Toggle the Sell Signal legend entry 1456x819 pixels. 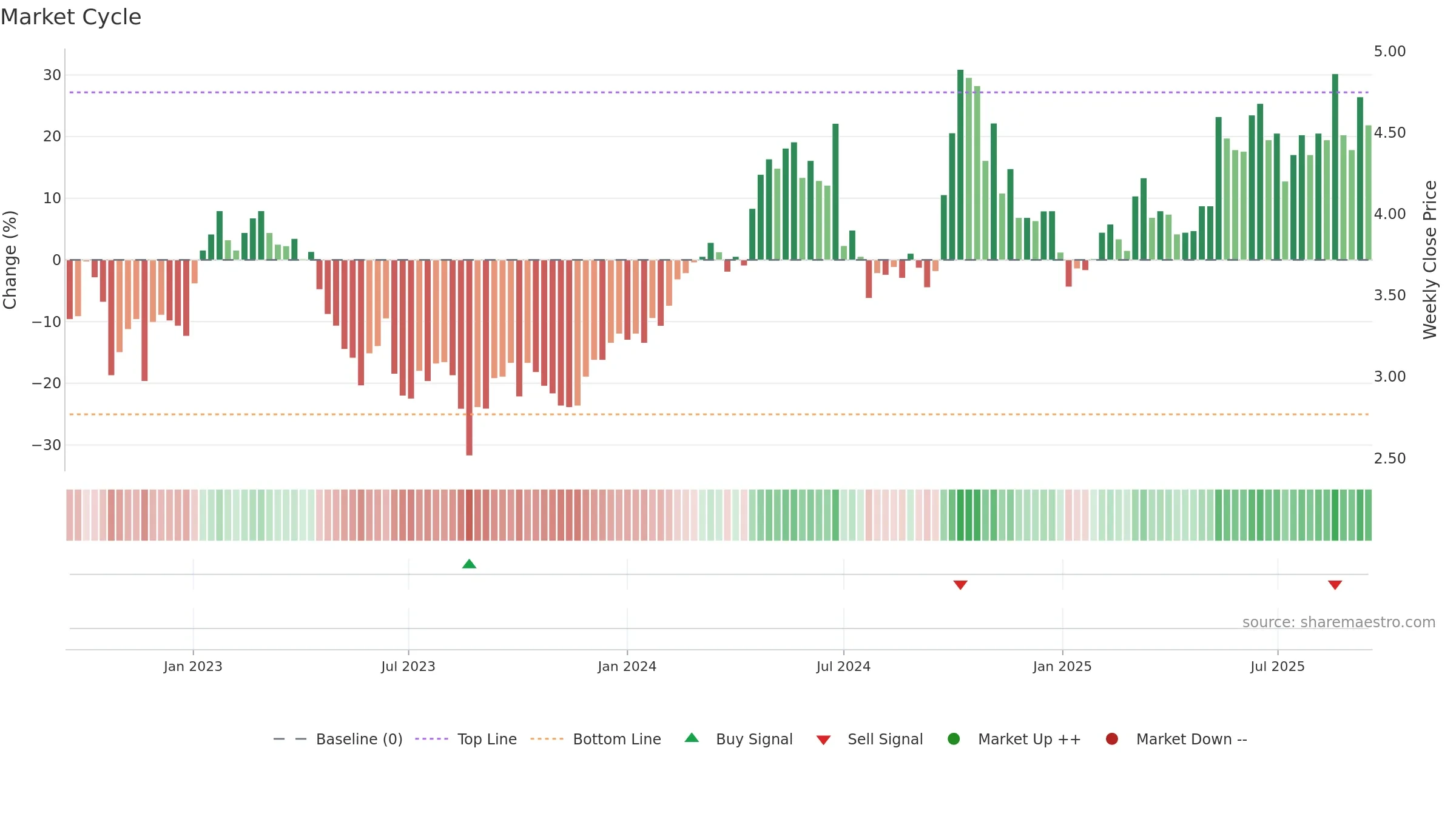point(869,739)
